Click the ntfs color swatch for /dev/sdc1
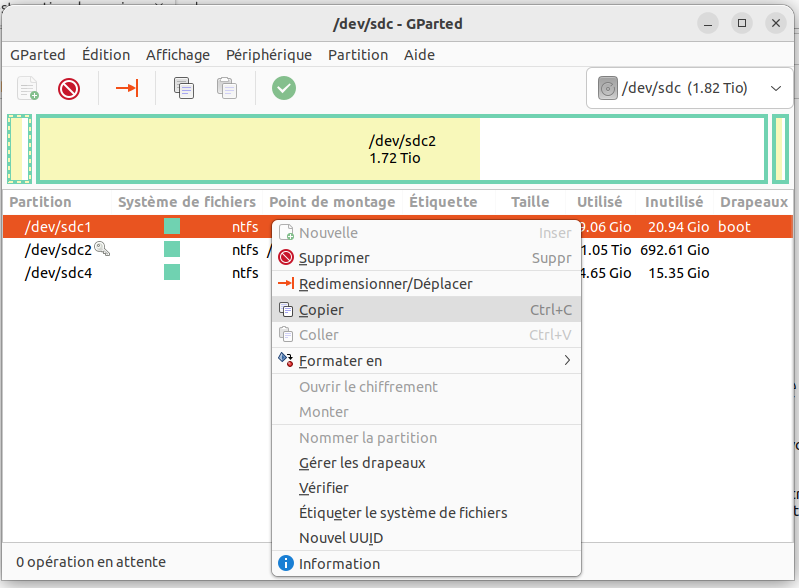The width and height of the screenshot is (799, 588). click(x=172, y=226)
